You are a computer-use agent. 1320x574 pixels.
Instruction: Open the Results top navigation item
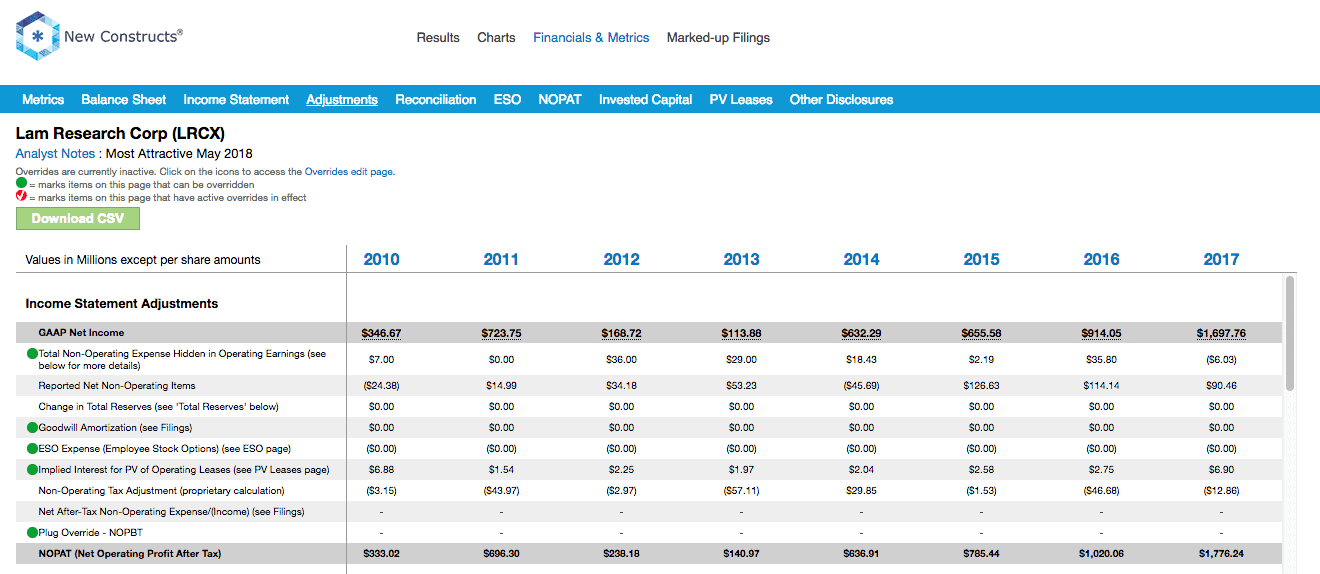click(438, 38)
